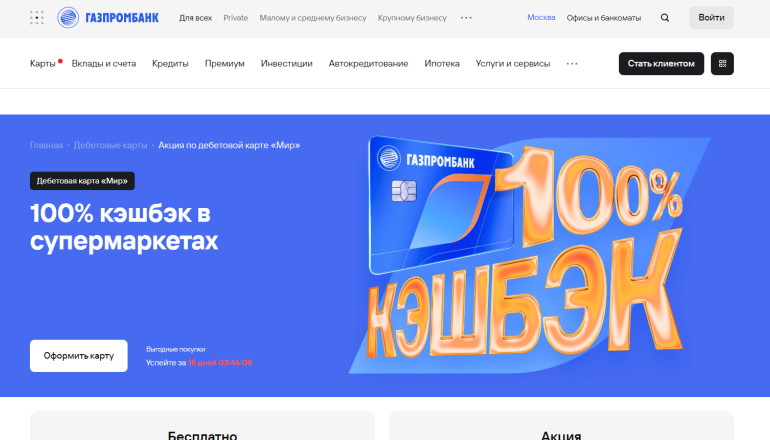Click the Акция card heading
Screen dimensions: 770x440
[561, 435]
